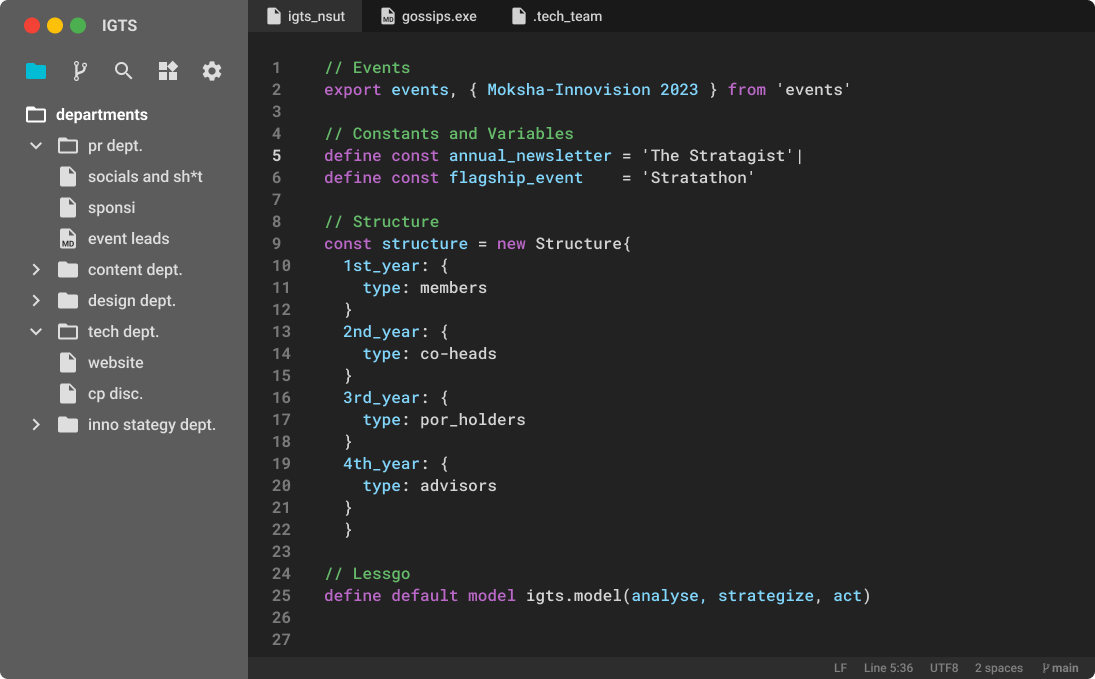Open the website file
The image size is (1095, 679).
pyautogui.click(x=116, y=363)
